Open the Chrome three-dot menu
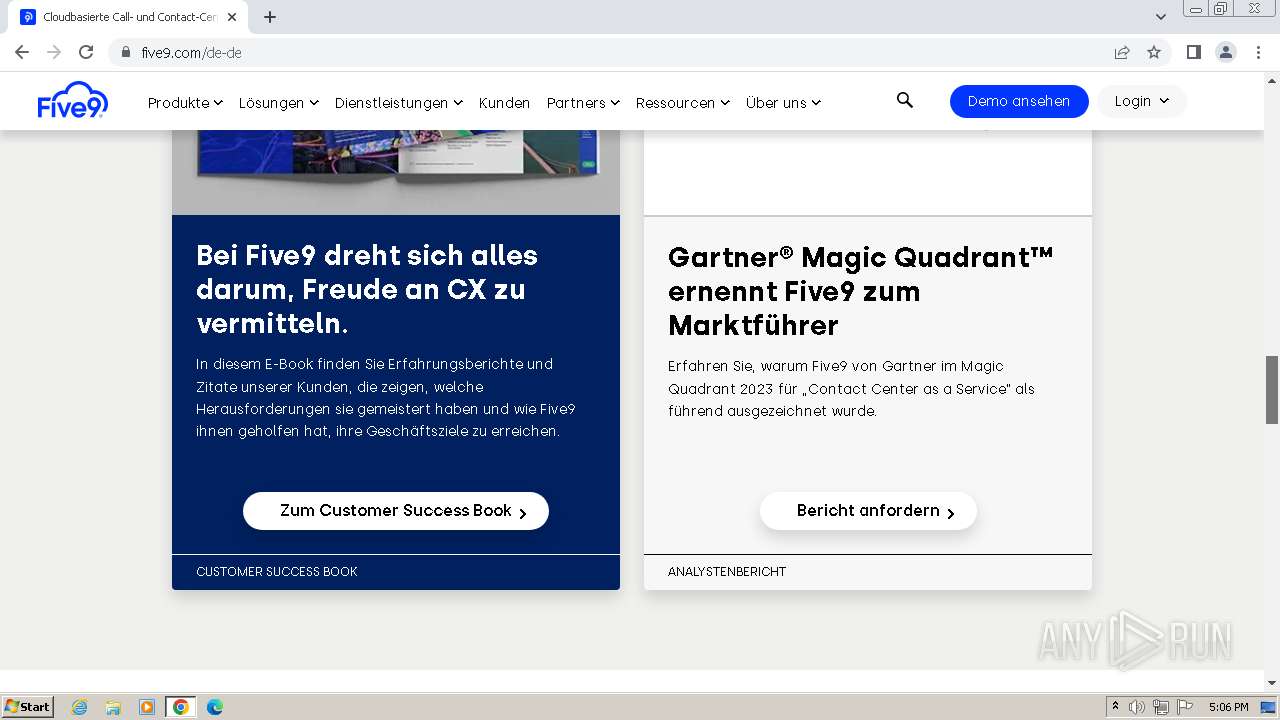This screenshot has height=720, width=1280. tap(1258, 52)
